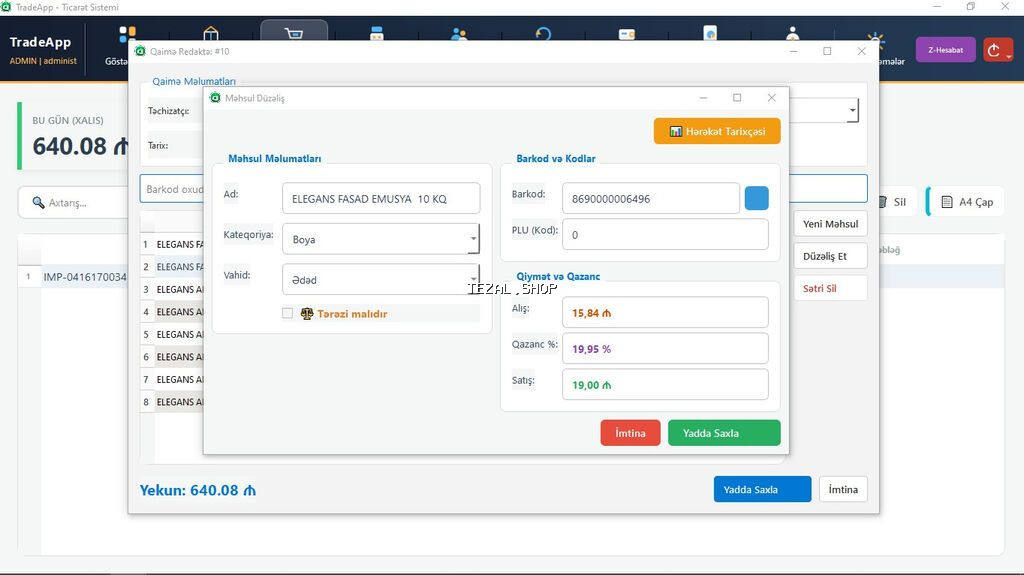The width and height of the screenshot is (1024, 575).
Task: Close the Qaimə Redaktə window
Action: tap(861, 51)
